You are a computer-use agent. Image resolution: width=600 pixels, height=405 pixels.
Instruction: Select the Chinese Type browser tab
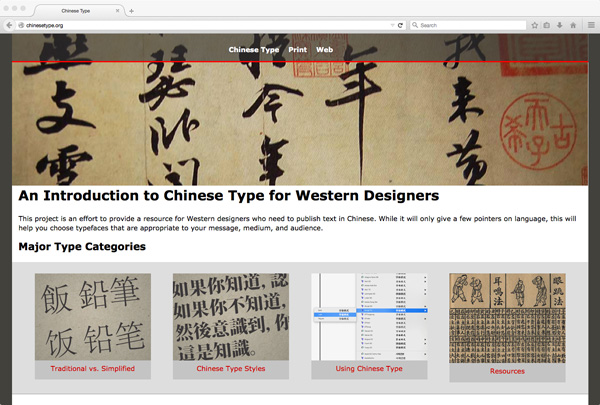pos(75,10)
